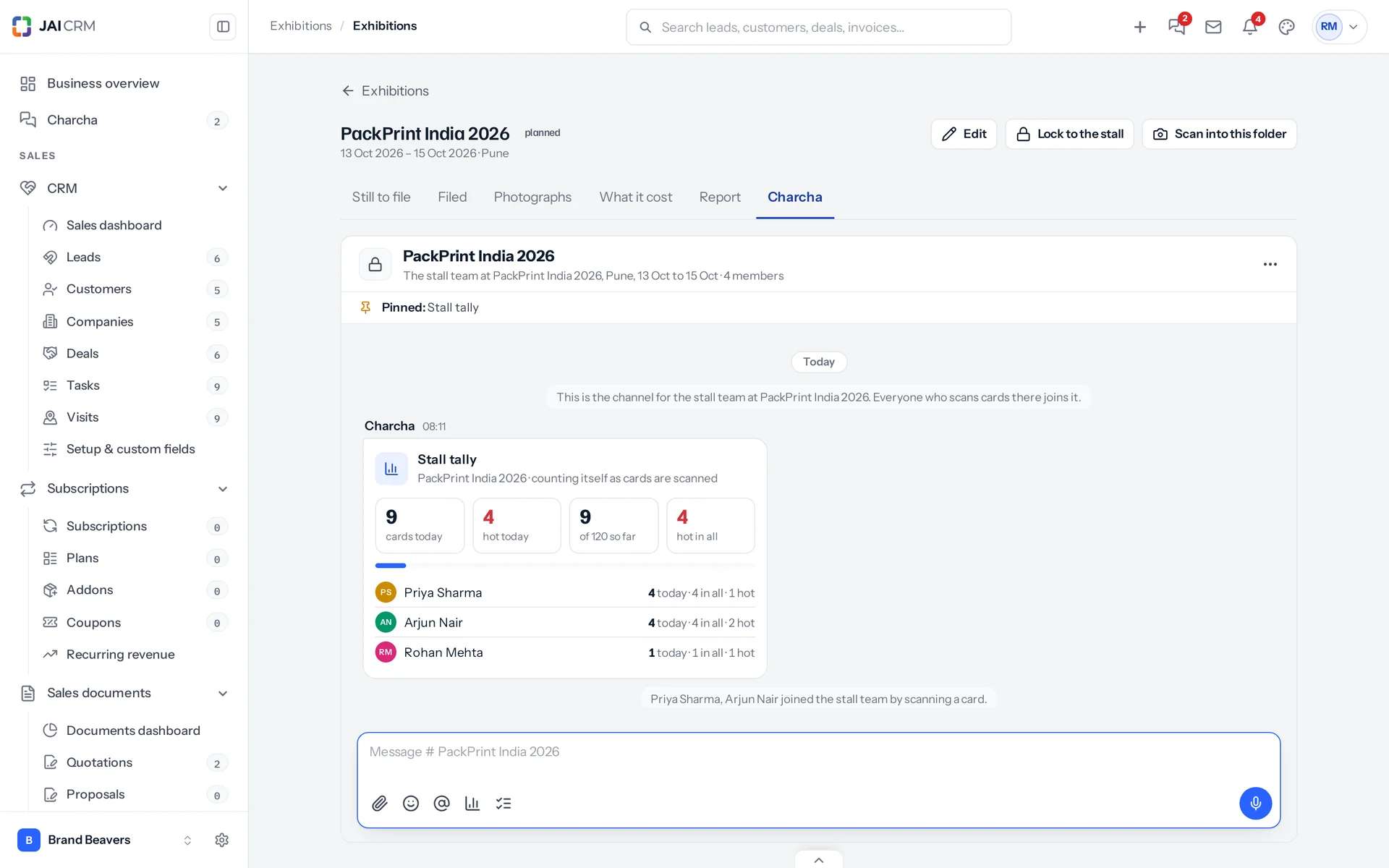Toggle the sidebar panel button

tap(223, 27)
